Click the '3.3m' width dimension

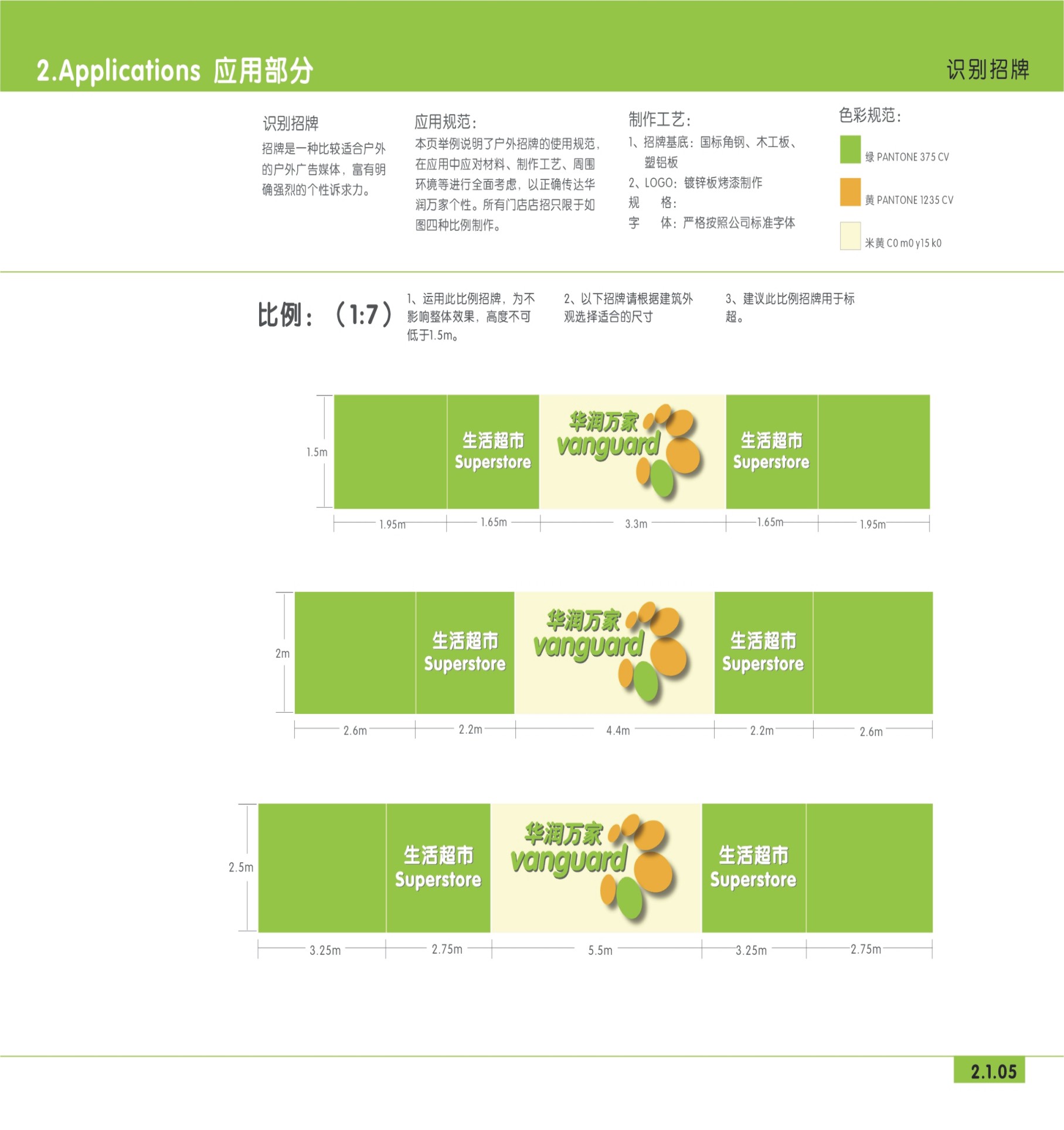click(x=636, y=523)
